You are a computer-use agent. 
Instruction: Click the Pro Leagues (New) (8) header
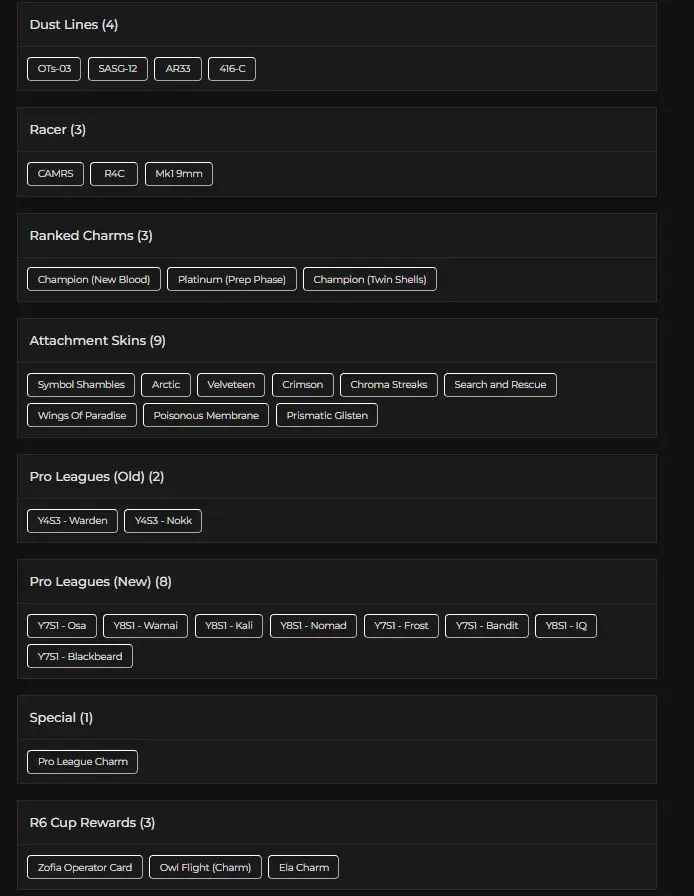[101, 582]
